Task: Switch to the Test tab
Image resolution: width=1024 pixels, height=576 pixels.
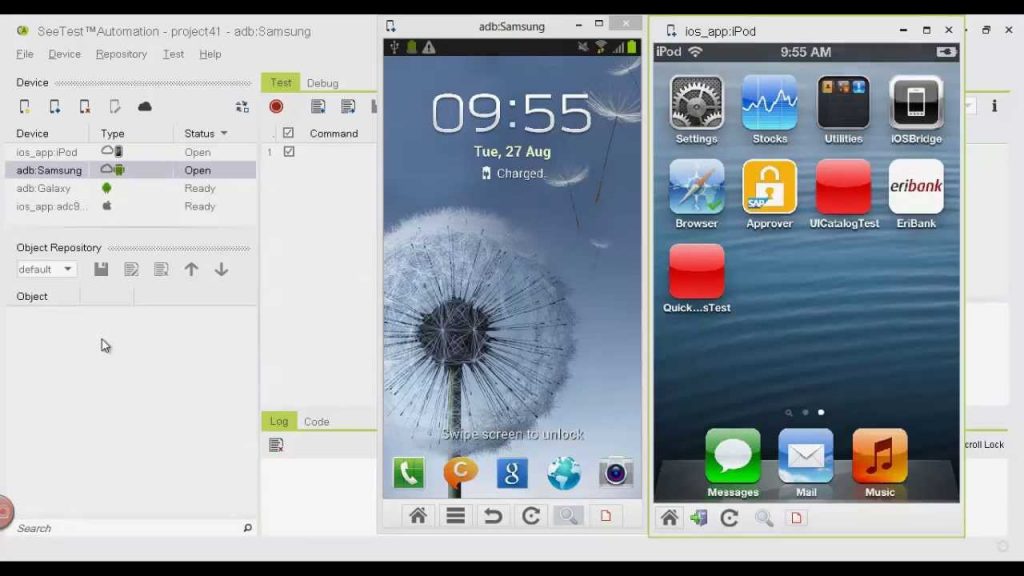Action: click(x=281, y=82)
